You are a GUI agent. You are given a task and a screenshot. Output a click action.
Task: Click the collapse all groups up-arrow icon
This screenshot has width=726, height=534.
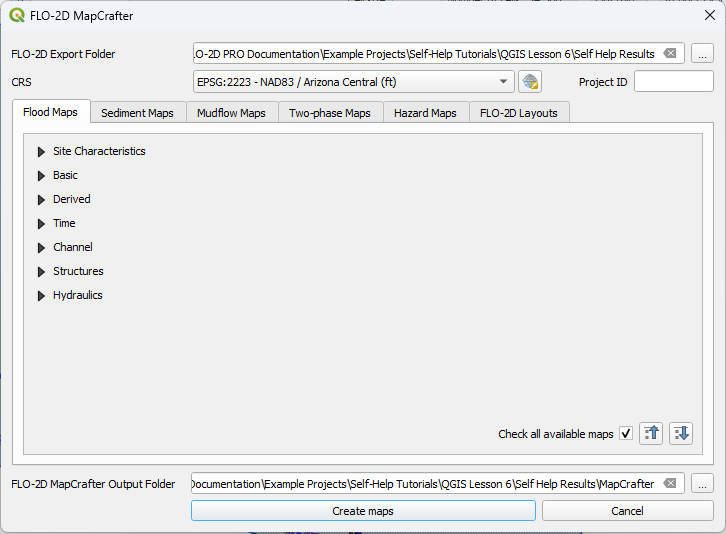point(652,433)
